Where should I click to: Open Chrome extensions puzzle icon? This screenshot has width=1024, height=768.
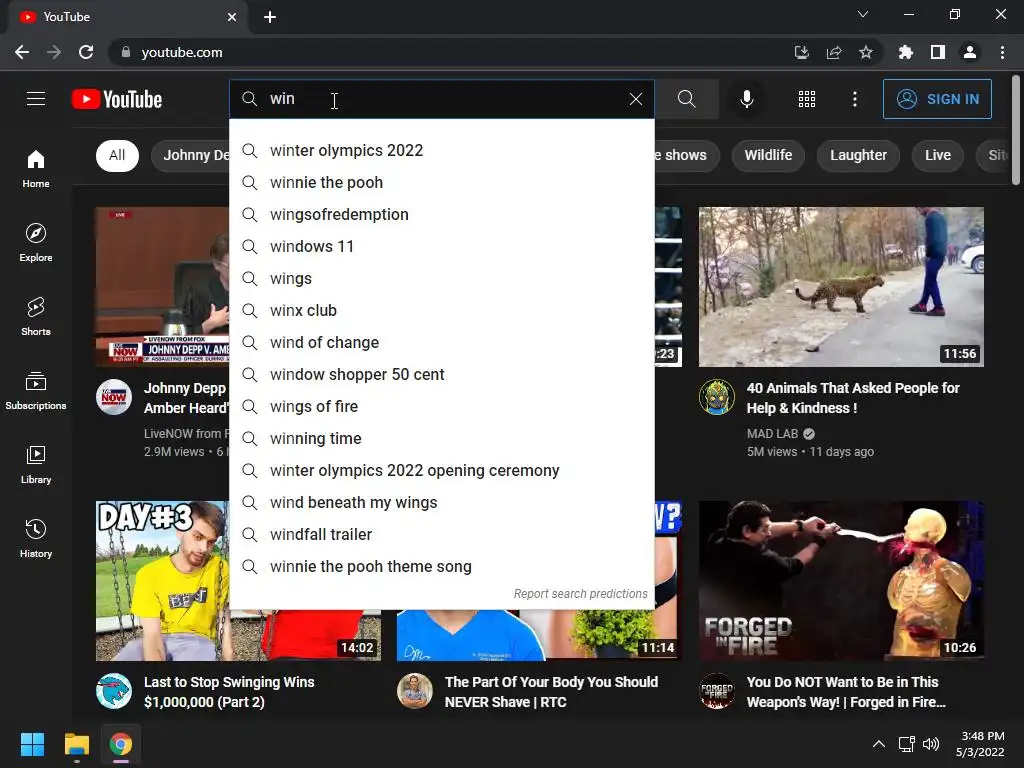tap(906, 52)
